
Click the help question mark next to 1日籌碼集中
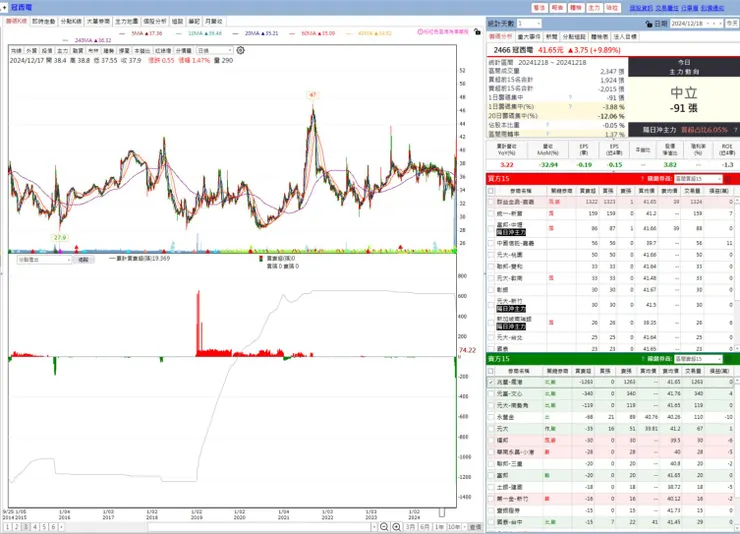tap(570, 98)
